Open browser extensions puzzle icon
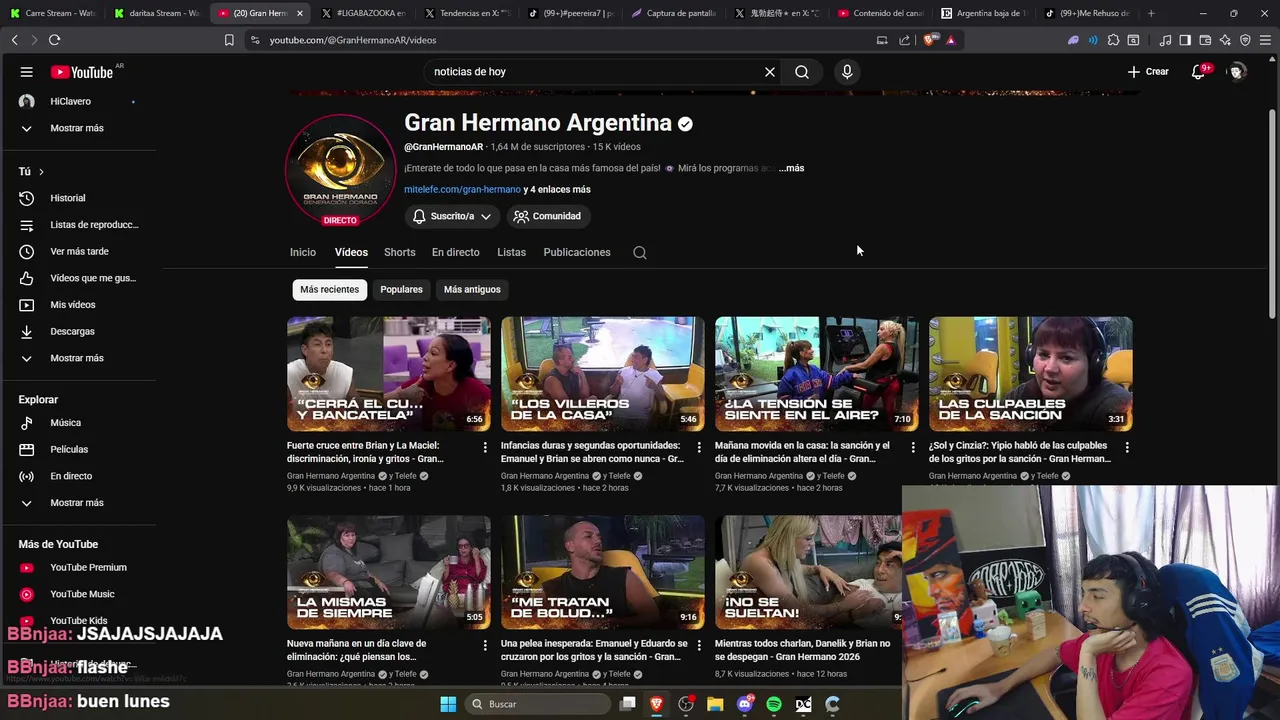The height and width of the screenshot is (720, 1280). [x=1113, y=40]
